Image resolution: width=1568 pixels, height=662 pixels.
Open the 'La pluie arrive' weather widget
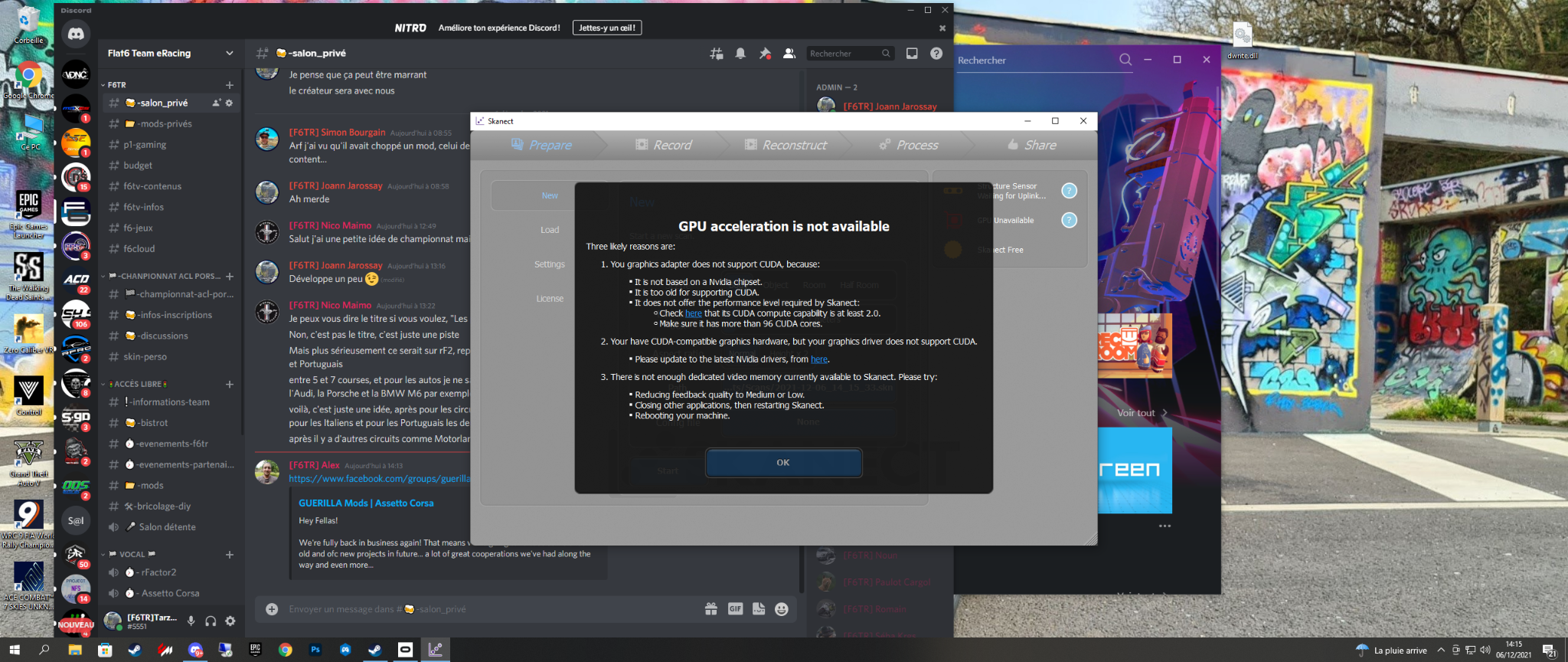1392,651
